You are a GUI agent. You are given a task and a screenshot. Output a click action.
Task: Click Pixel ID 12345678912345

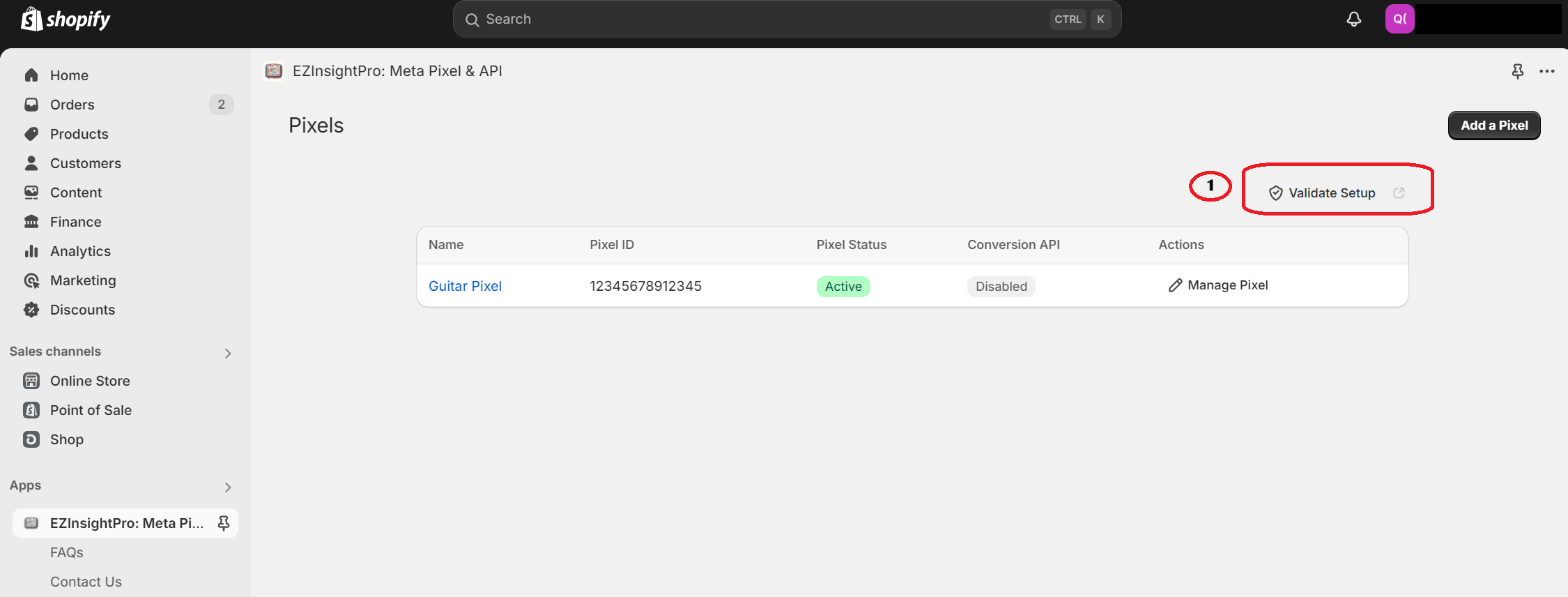click(x=645, y=286)
